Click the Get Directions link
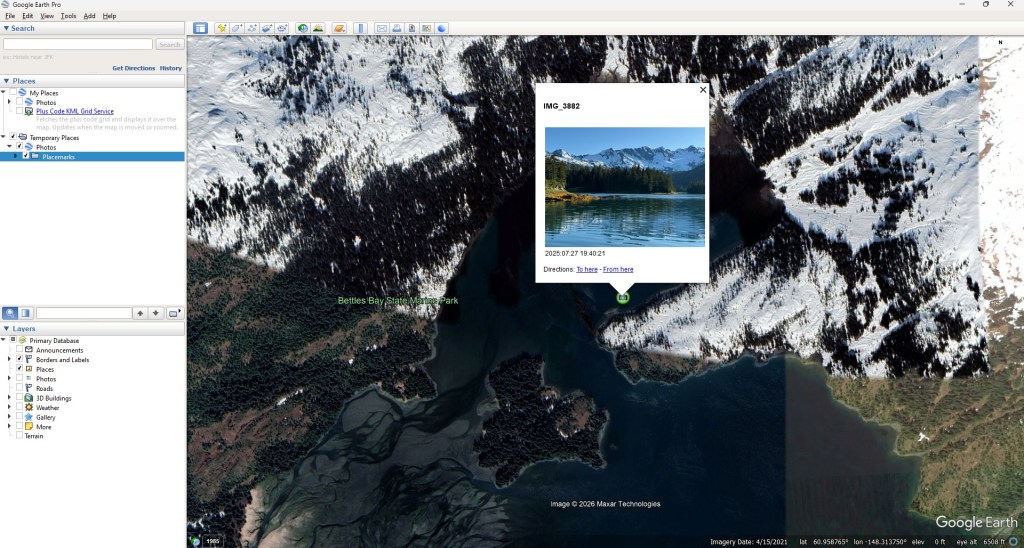Image resolution: width=1024 pixels, height=548 pixels. click(x=133, y=68)
